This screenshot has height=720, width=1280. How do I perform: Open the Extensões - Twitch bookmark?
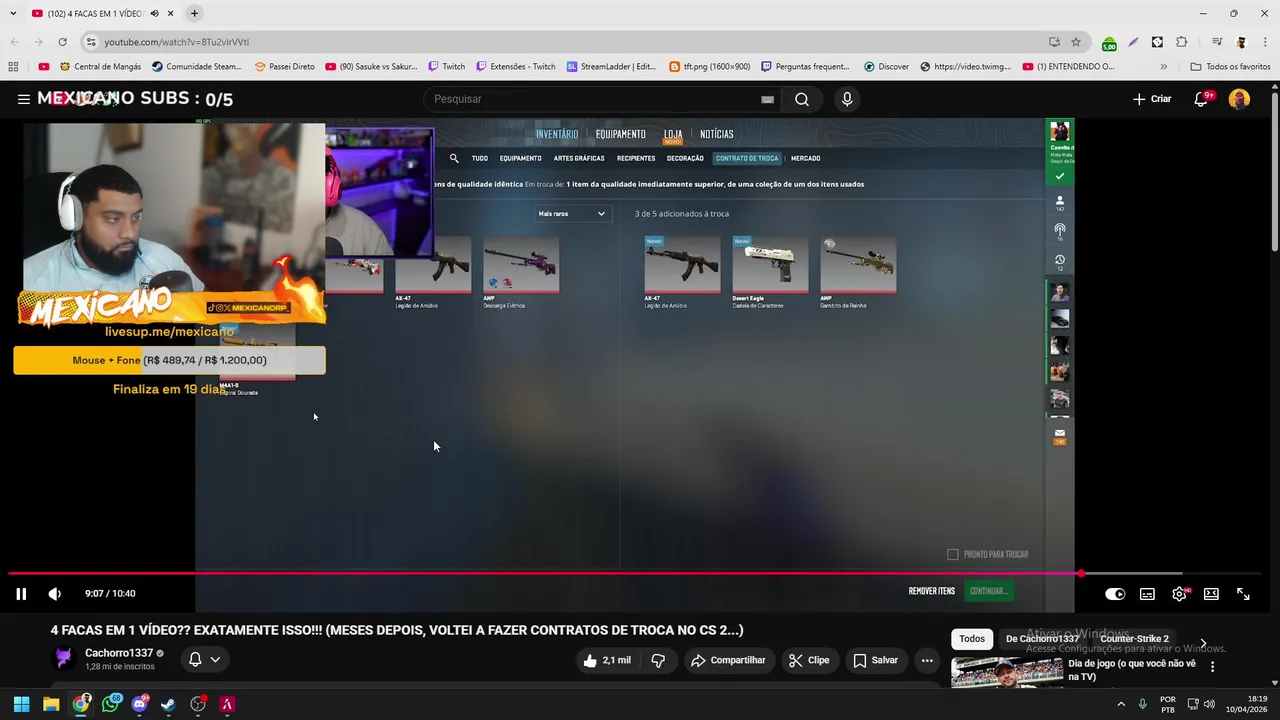click(x=516, y=67)
